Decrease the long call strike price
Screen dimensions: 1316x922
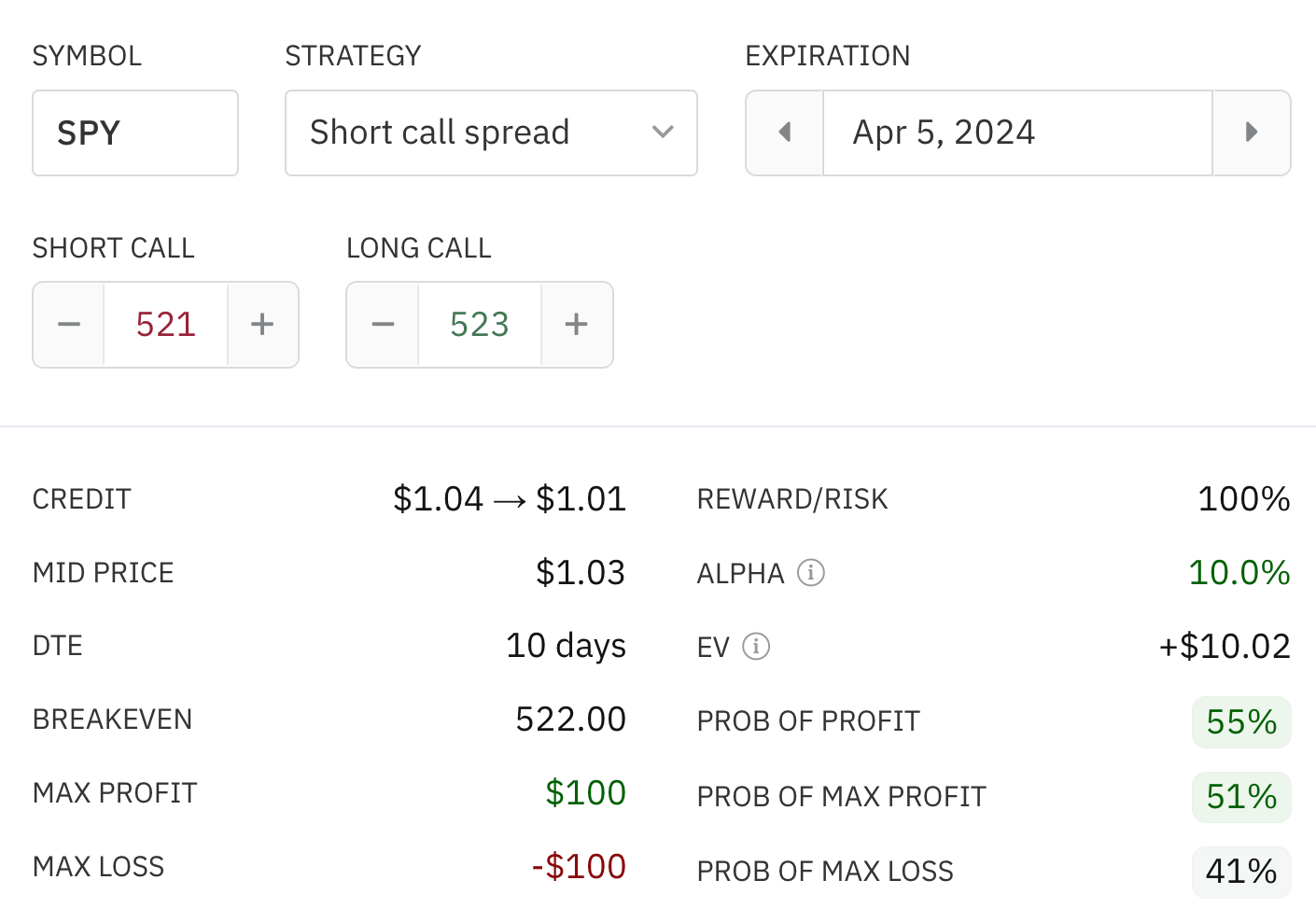coord(383,325)
